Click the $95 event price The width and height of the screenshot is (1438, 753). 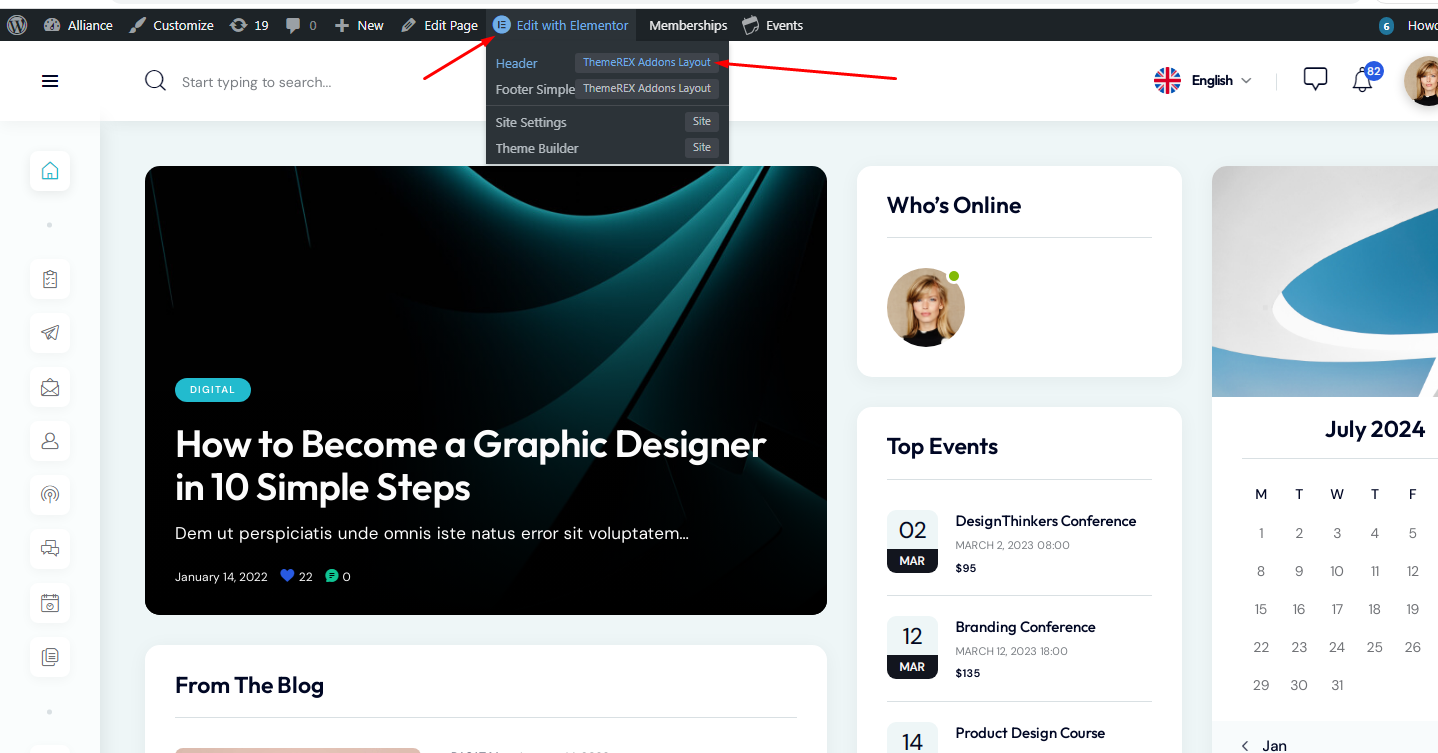click(966, 568)
